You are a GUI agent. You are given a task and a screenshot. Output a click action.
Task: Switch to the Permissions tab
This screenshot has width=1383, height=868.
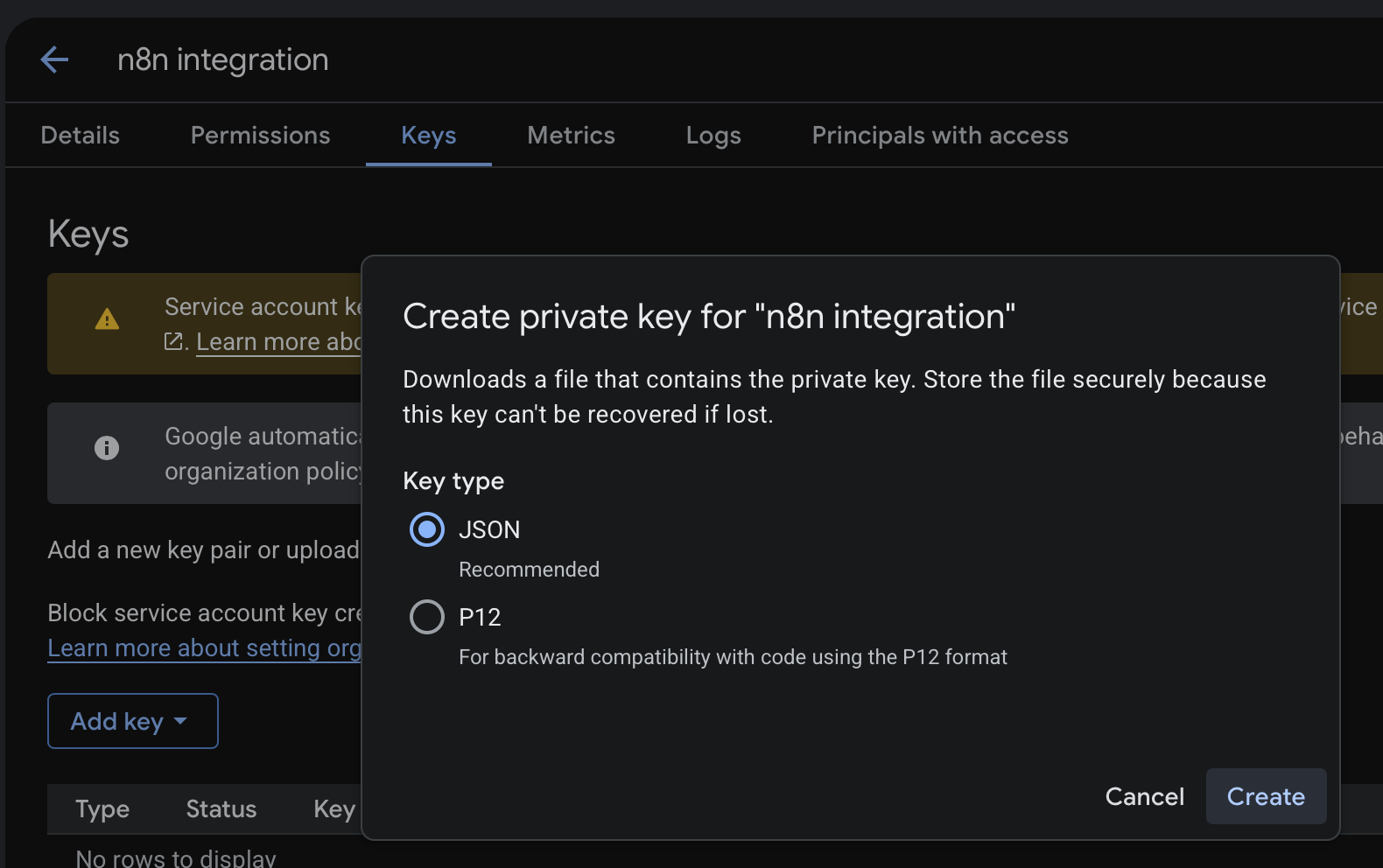[261, 136]
